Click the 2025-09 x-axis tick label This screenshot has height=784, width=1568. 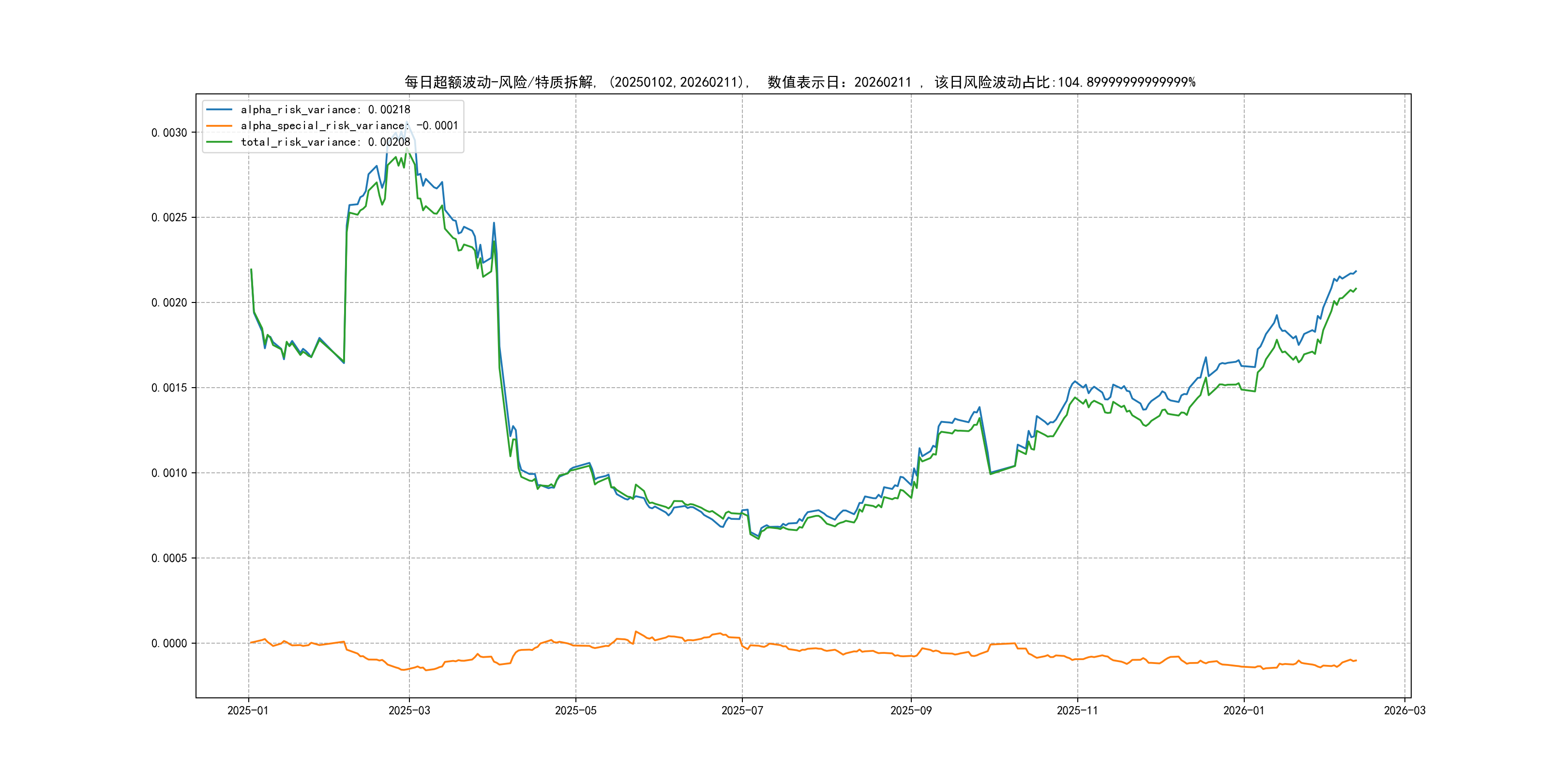[911, 710]
